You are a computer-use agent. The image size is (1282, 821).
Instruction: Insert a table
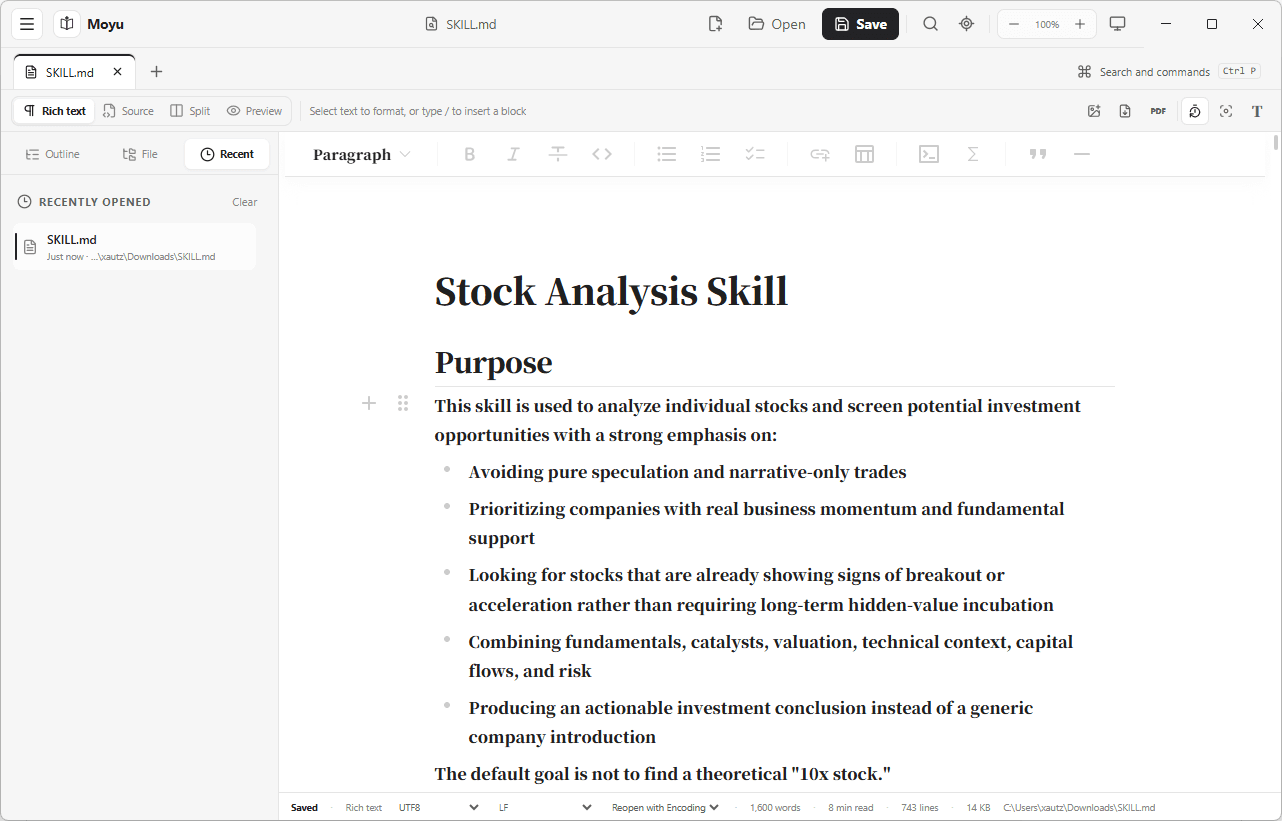(x=864, y=154)
